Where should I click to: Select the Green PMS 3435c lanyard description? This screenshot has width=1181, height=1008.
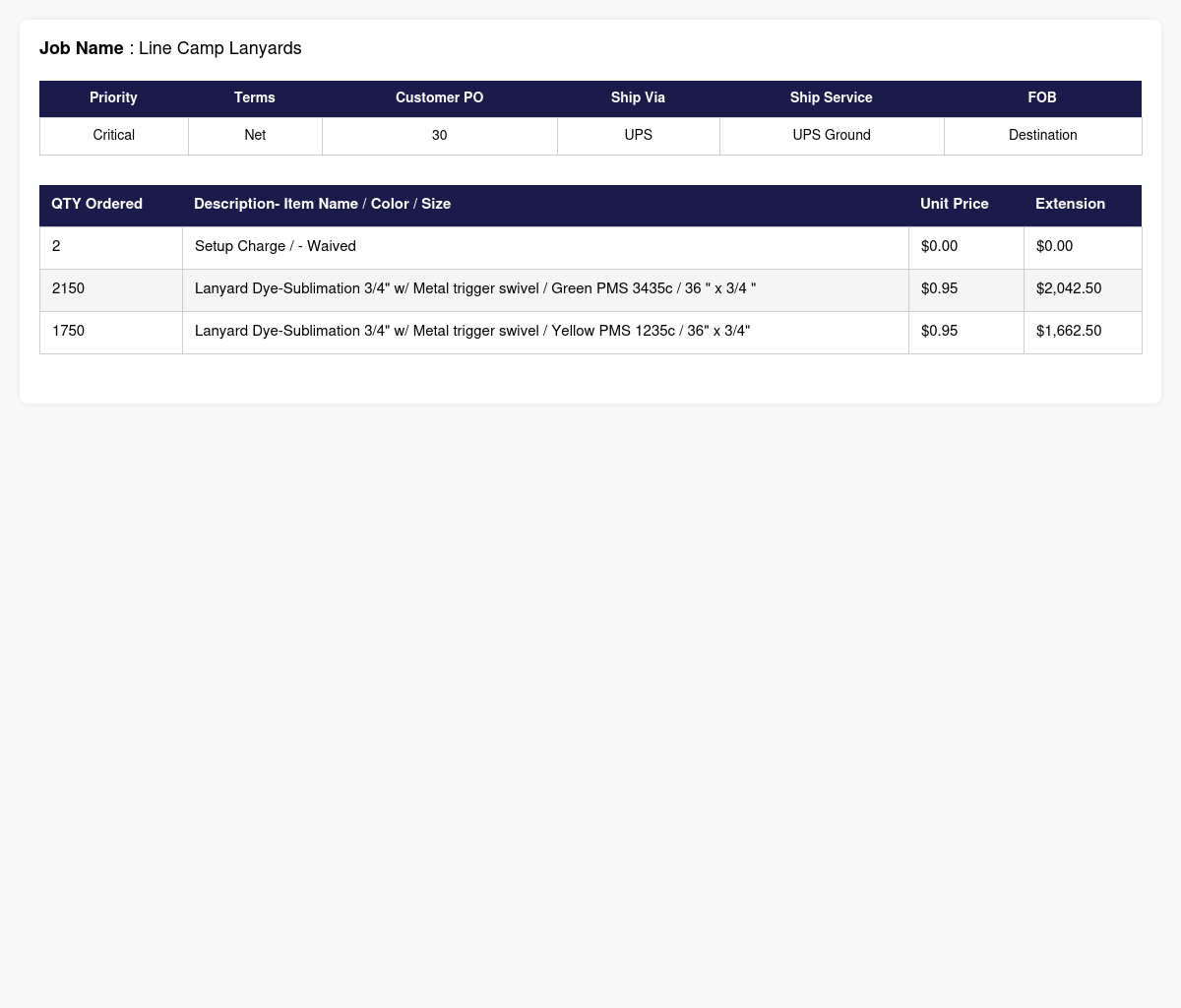(475, 288)
